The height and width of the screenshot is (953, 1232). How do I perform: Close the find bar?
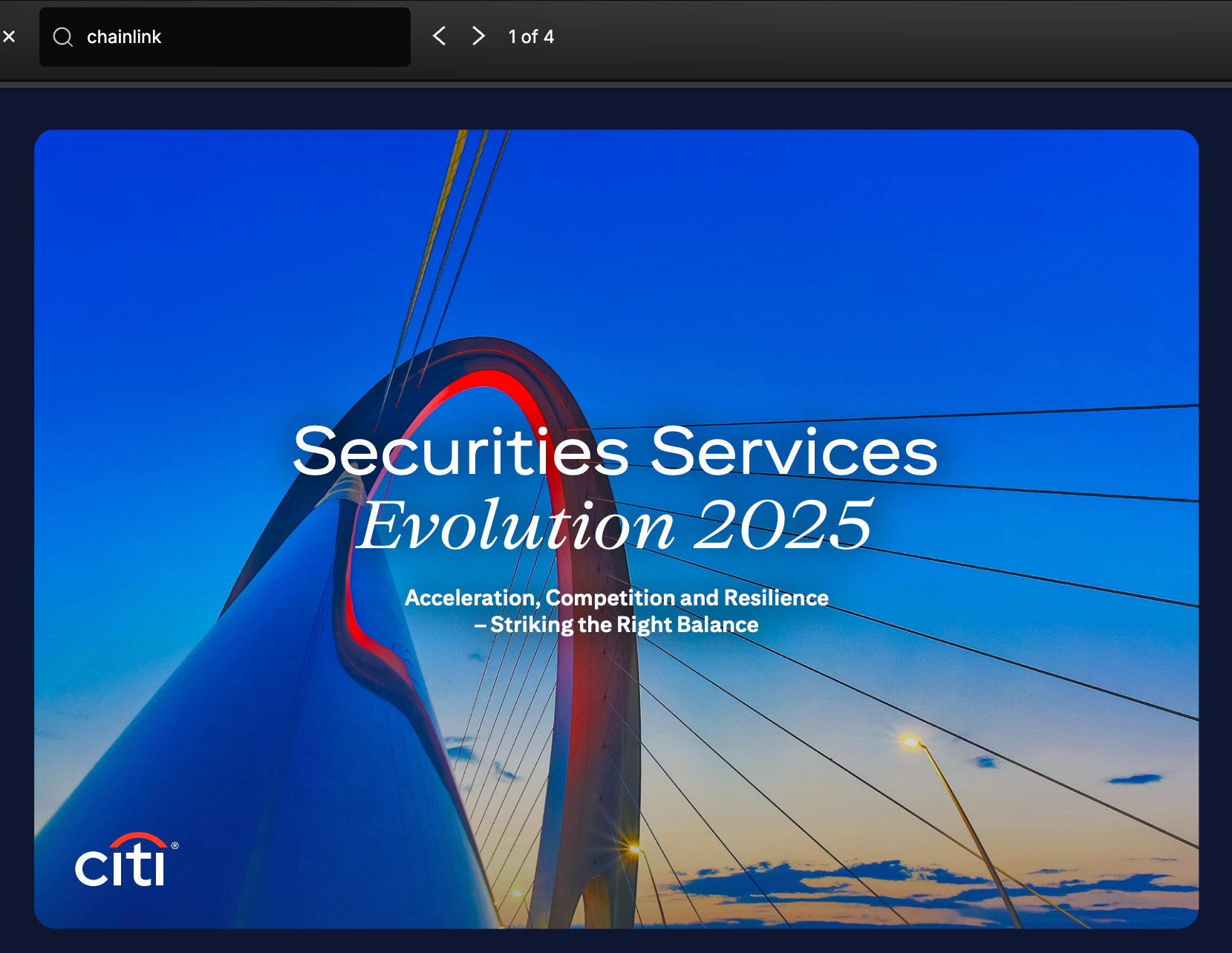(x=9, y=36)
